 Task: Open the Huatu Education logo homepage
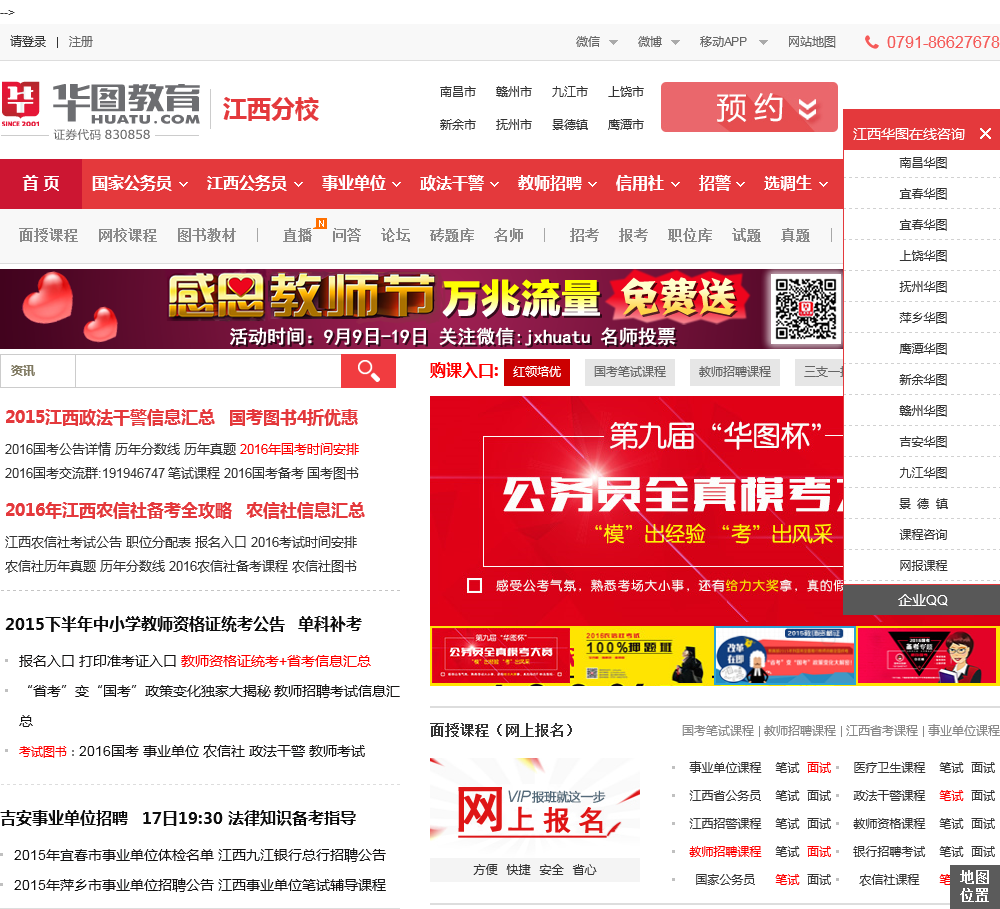101,110
